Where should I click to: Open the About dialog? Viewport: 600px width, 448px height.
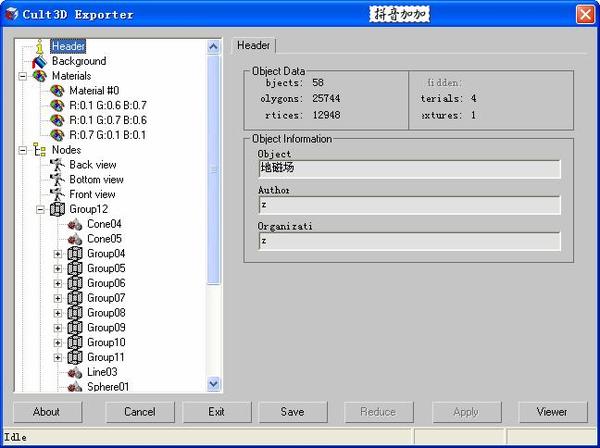(47, 412)
